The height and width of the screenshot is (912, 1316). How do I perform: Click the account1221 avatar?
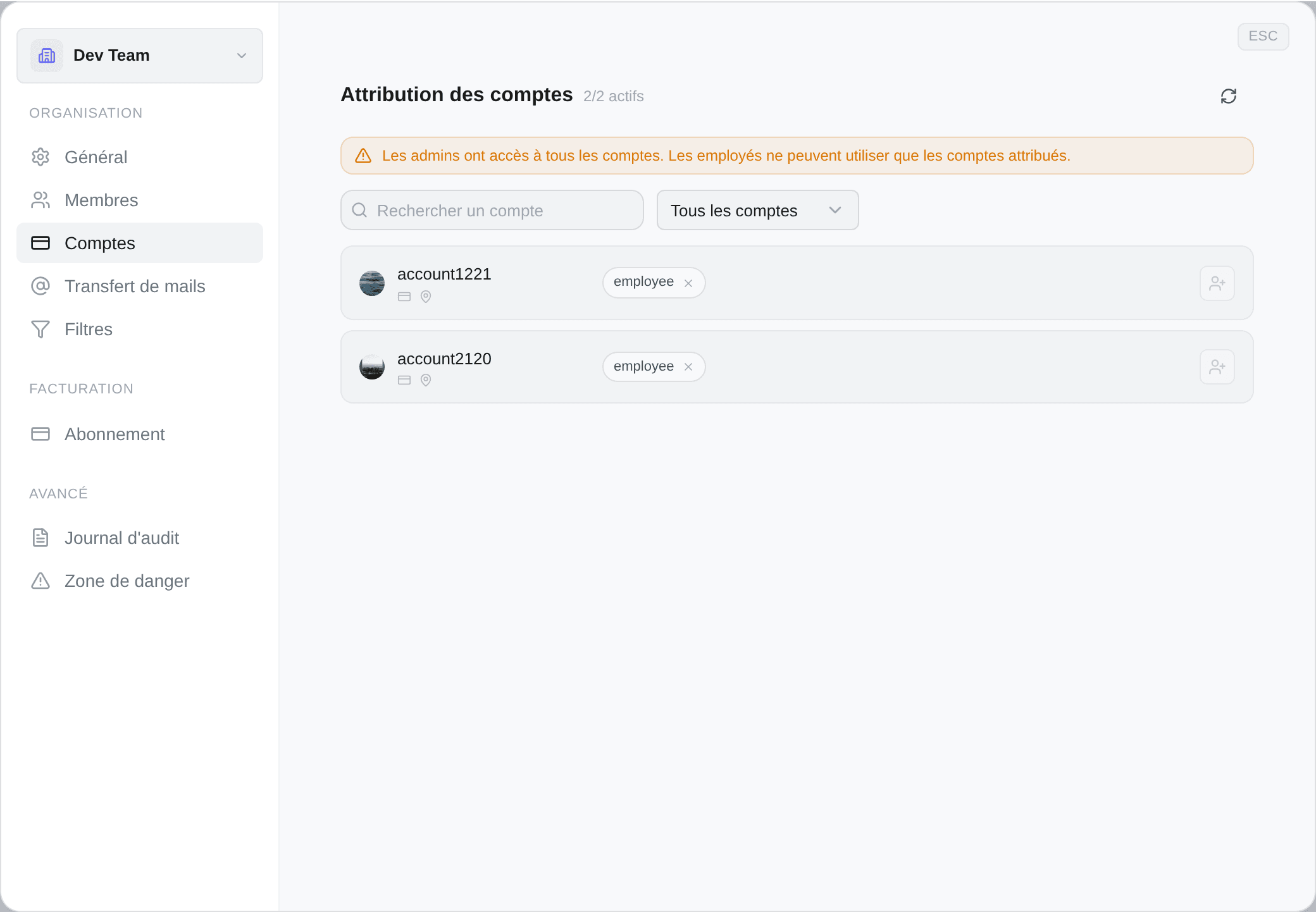click(x=372, y=283)
